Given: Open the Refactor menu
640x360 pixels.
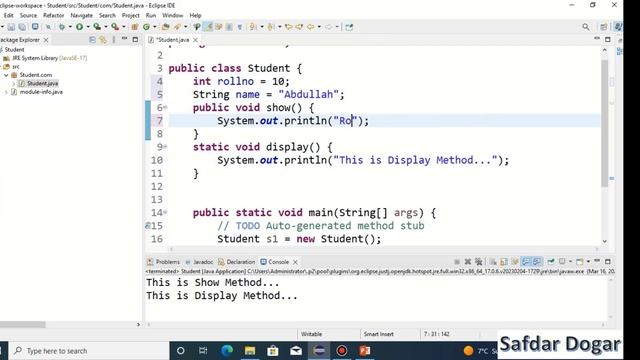Looking at the screenshot, I should [x=53, y=15].
